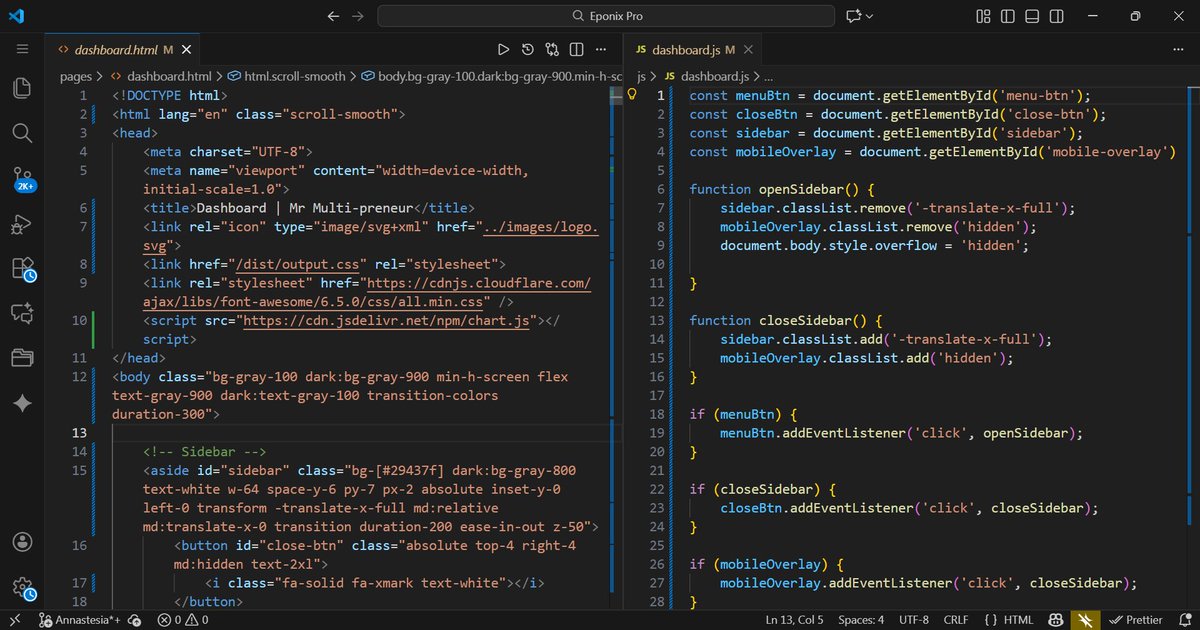The height and width of the screenshot is (630, 1200).
Task: Click the yellow highlighted status bar icon
Action: coord(1083,620)
